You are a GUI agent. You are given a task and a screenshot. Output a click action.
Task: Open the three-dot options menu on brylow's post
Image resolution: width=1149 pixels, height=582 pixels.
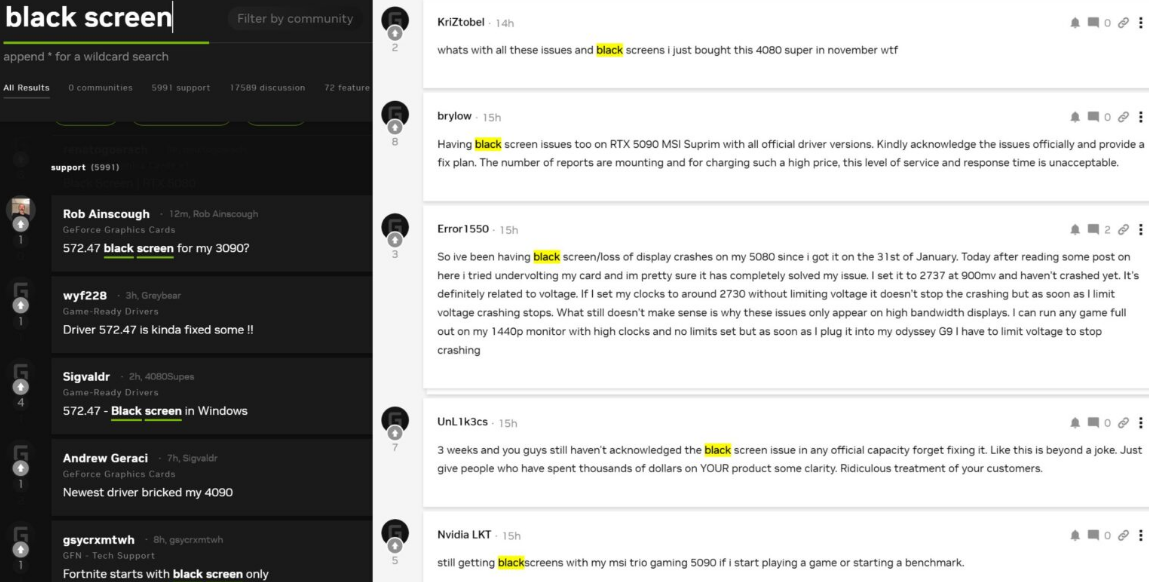tap(1140, 117)
